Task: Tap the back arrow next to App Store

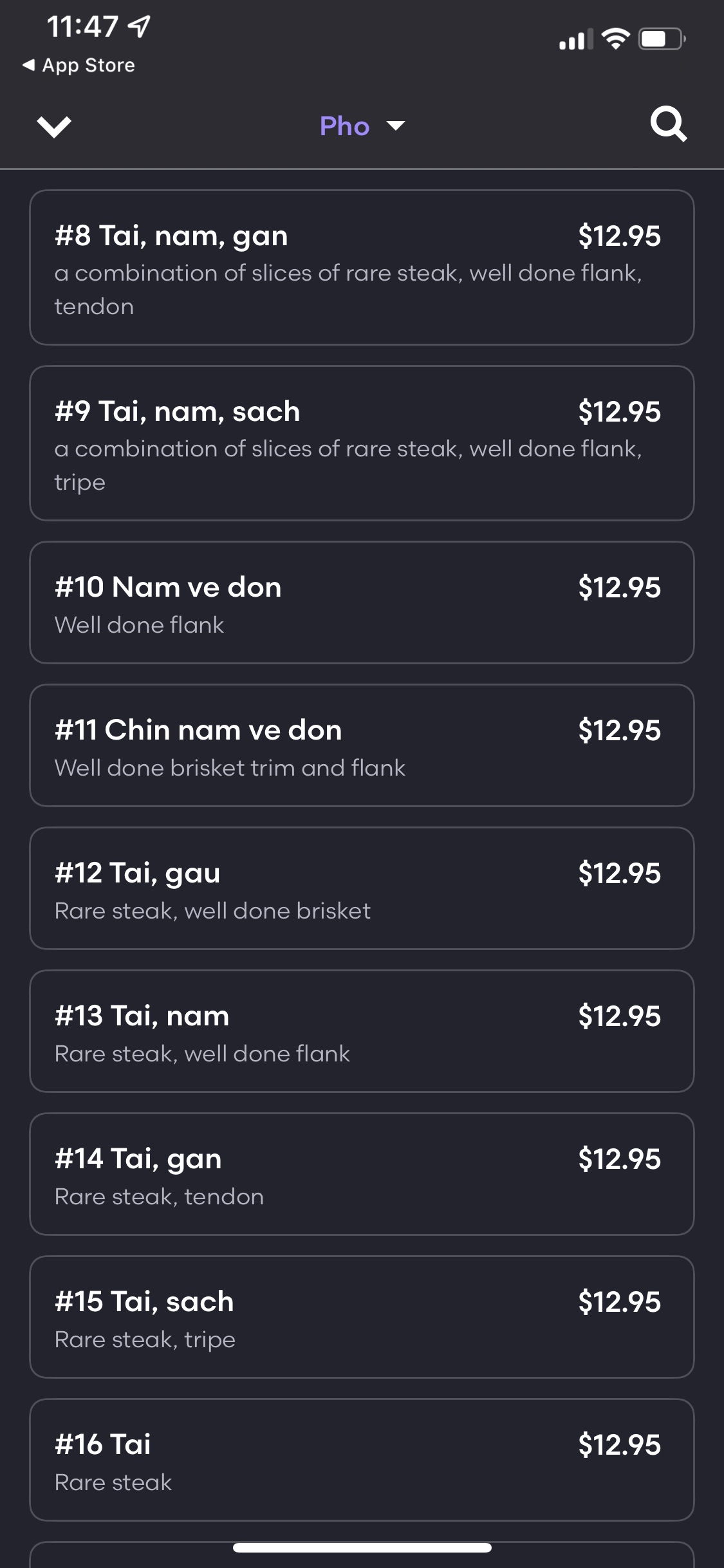Action: point(28,65)
